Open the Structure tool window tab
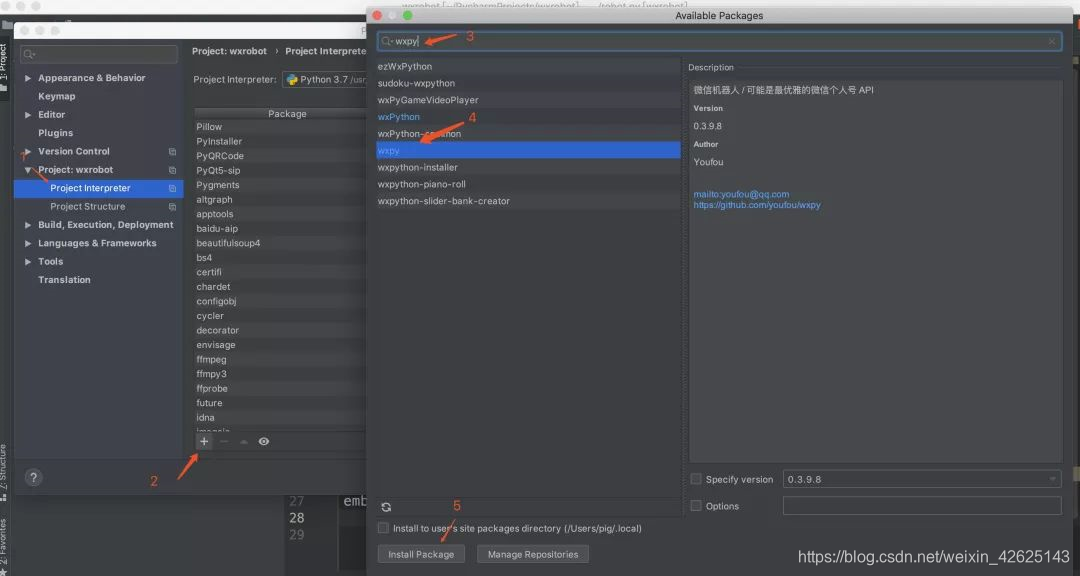This screenshot has height=576, width=1080. coord(3,472)
